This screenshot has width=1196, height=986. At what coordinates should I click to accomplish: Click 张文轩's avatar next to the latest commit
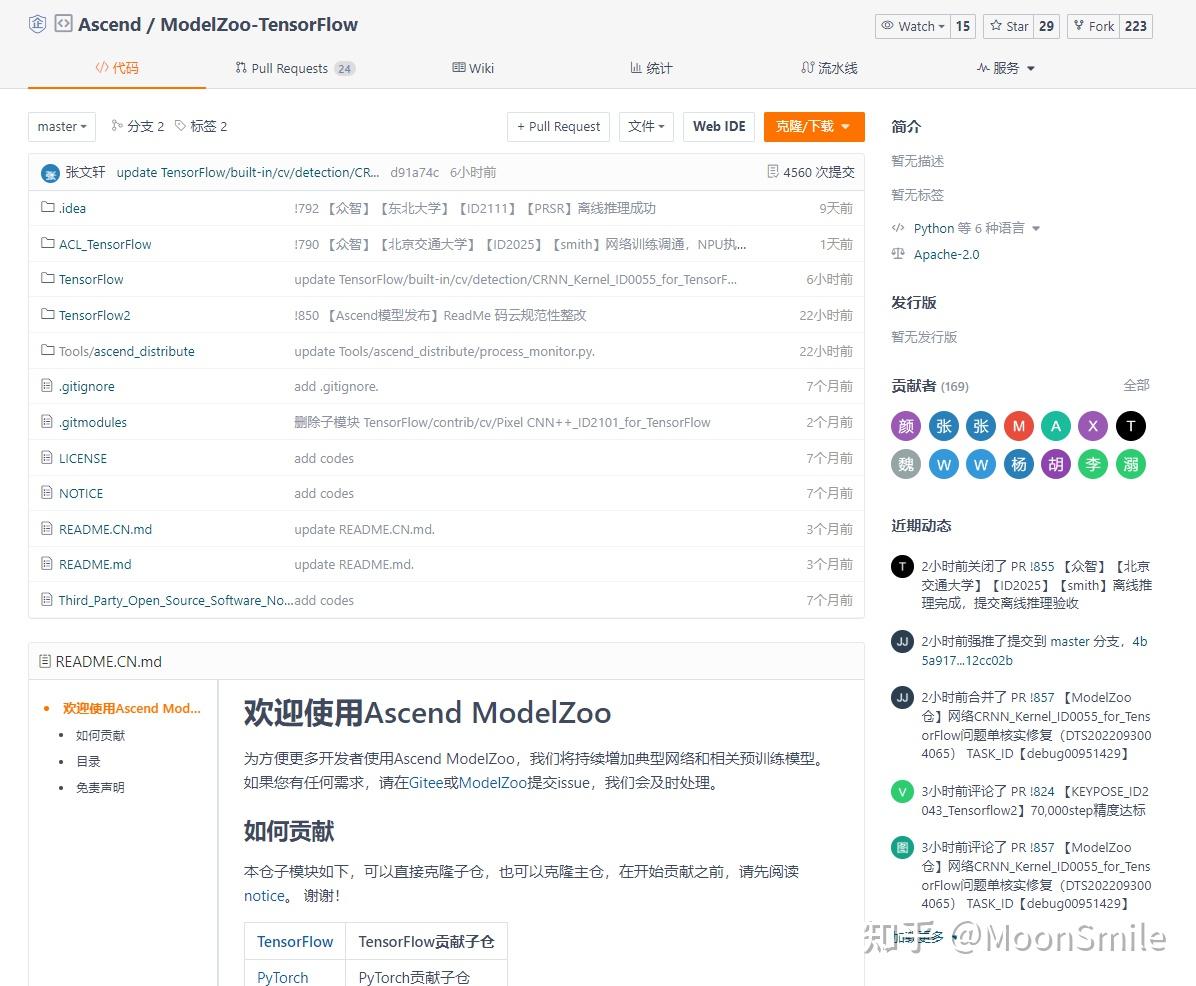(x=50, y=171)
